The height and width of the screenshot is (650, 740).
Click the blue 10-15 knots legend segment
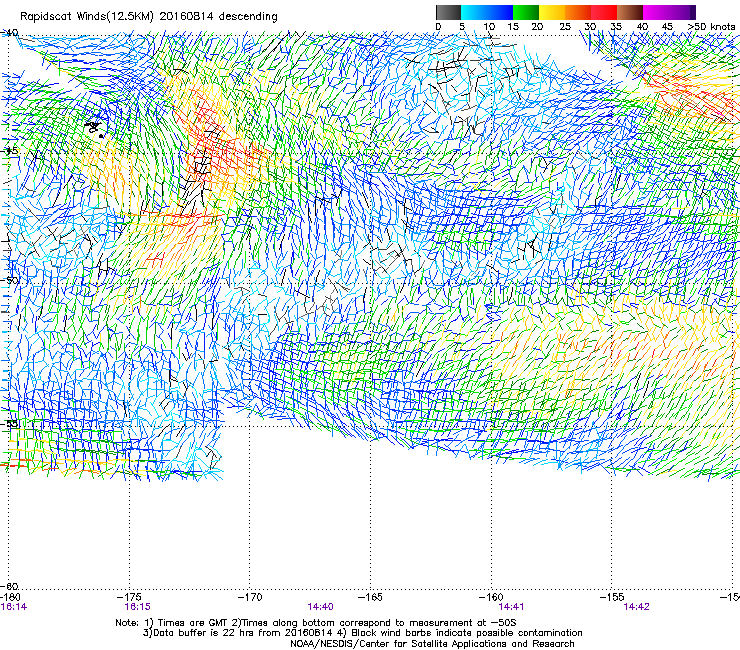(x=500, y=12)
